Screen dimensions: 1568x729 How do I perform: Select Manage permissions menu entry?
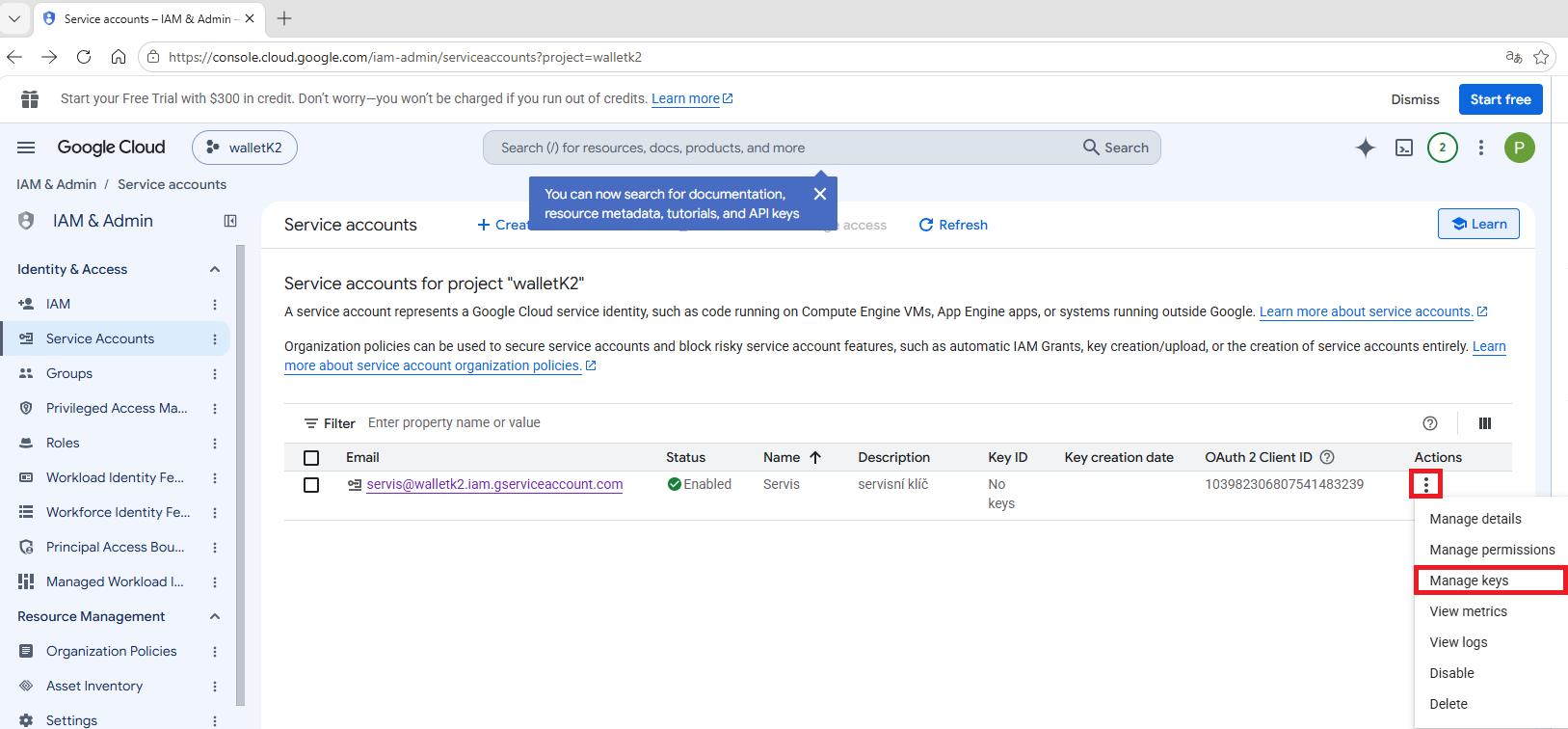tap(1492, 550)
